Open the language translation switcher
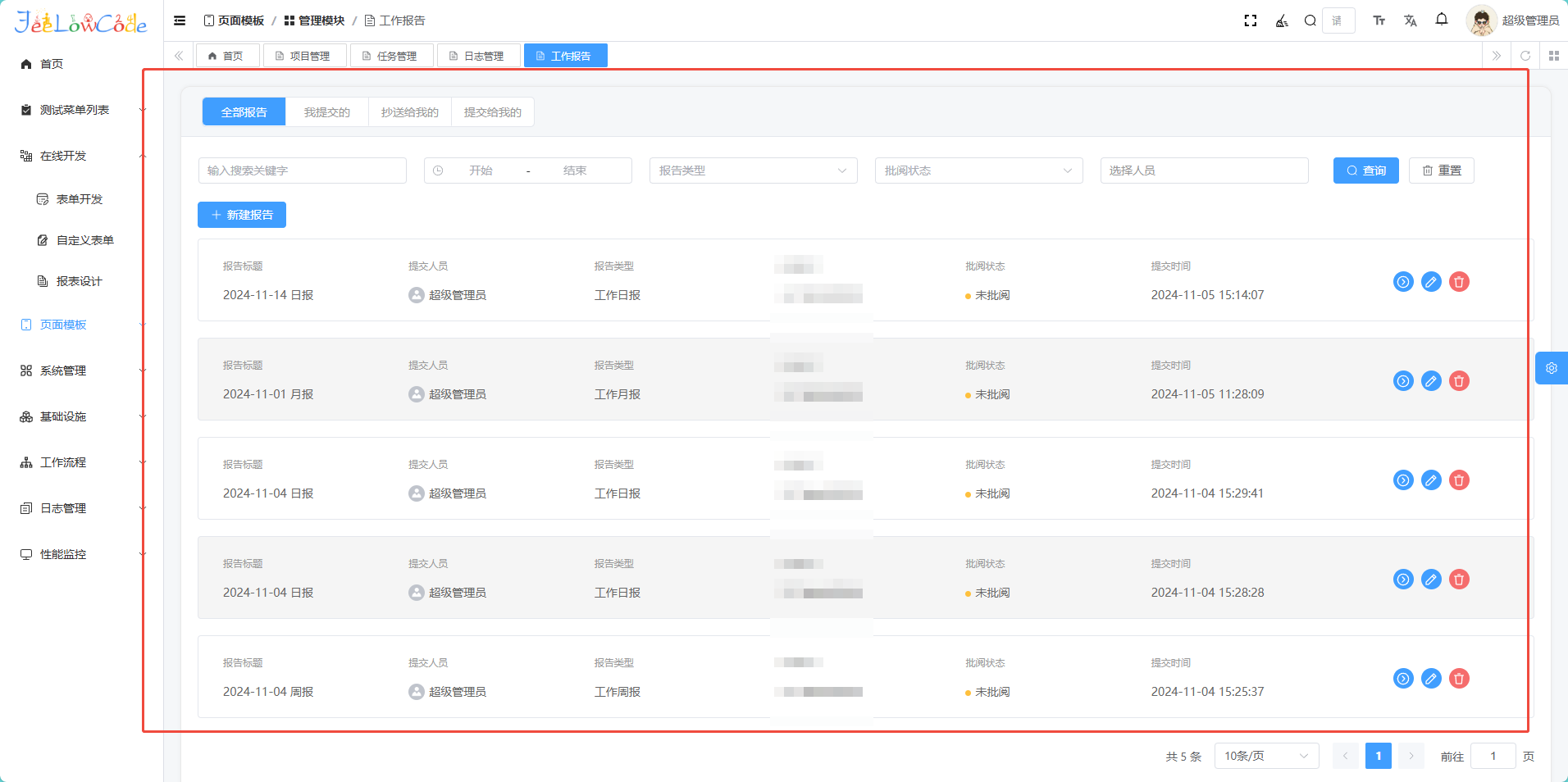Viewport: 1568px width, 782px height. (1410, 20)
